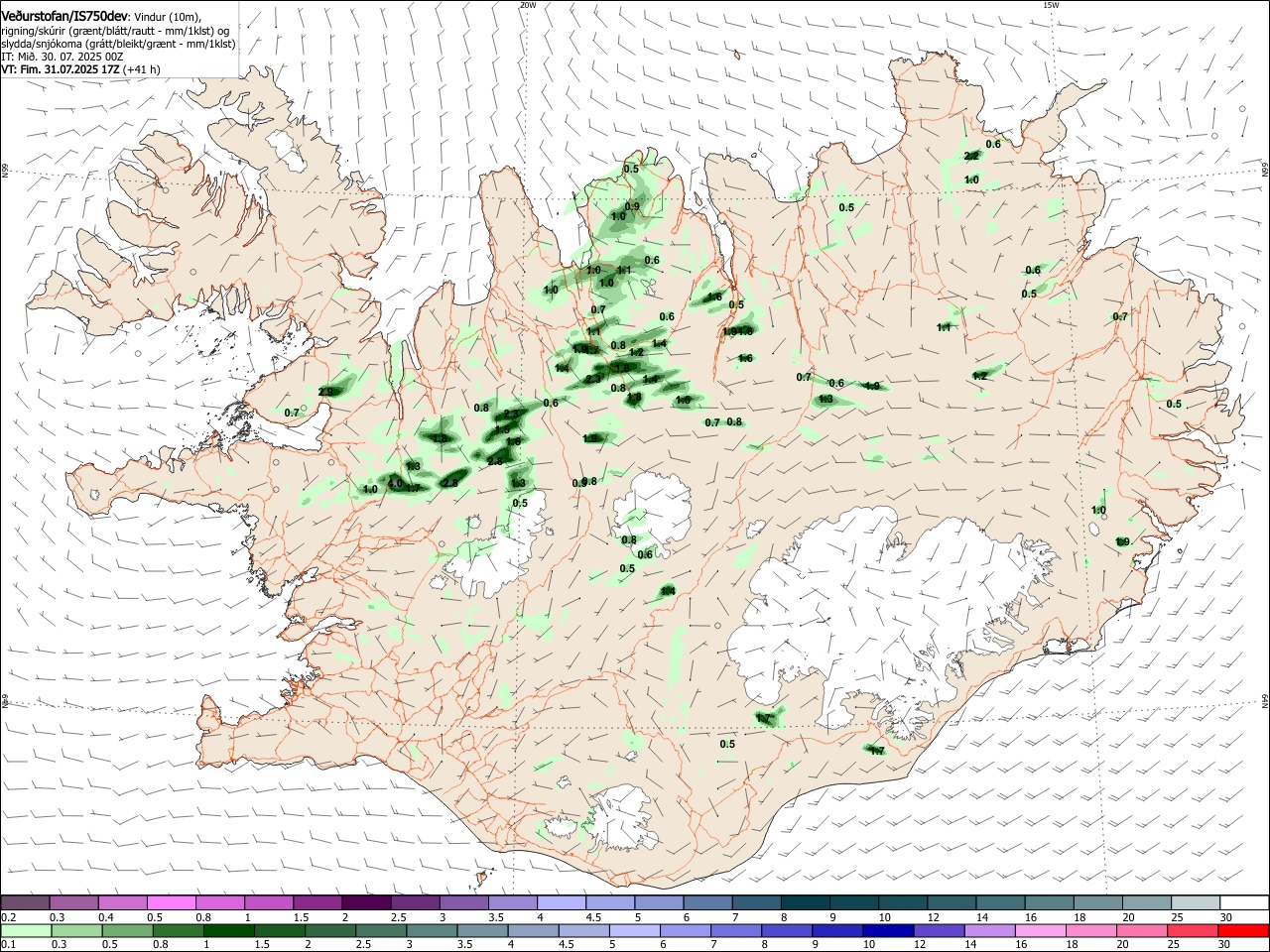1270x952 pixels.
Task: Pick the white last swatch in top legend row
Action: (1244, 902)
